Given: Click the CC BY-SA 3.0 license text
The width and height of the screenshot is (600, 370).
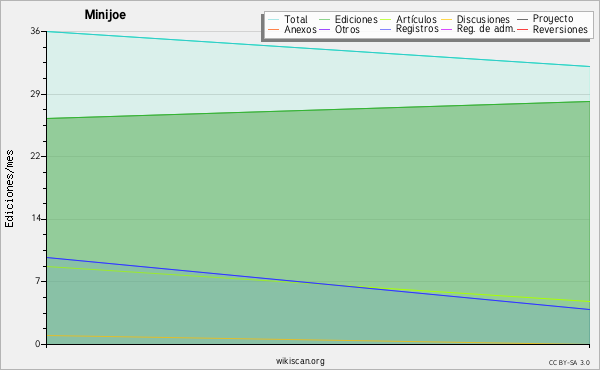Looking at the screenshot, I should (x=569, y=363).
